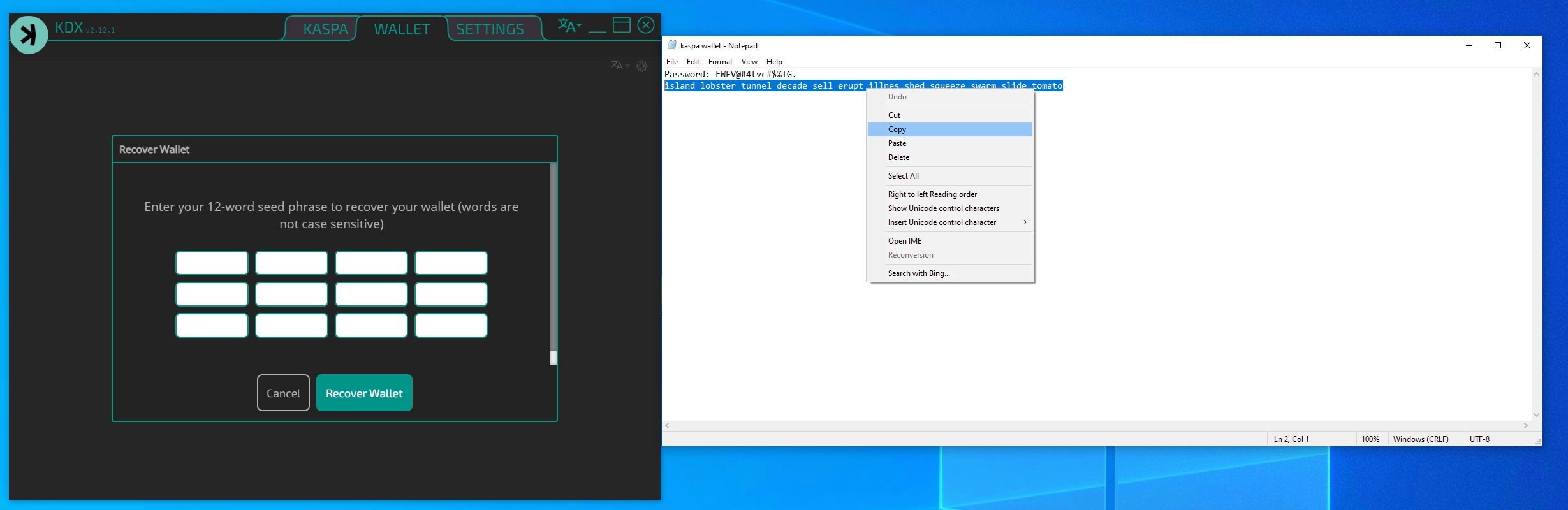The height and width of the screenshot is (510, 1568).
Task: Select Open IME in the context menu
Action: click(x=950, y=241)
